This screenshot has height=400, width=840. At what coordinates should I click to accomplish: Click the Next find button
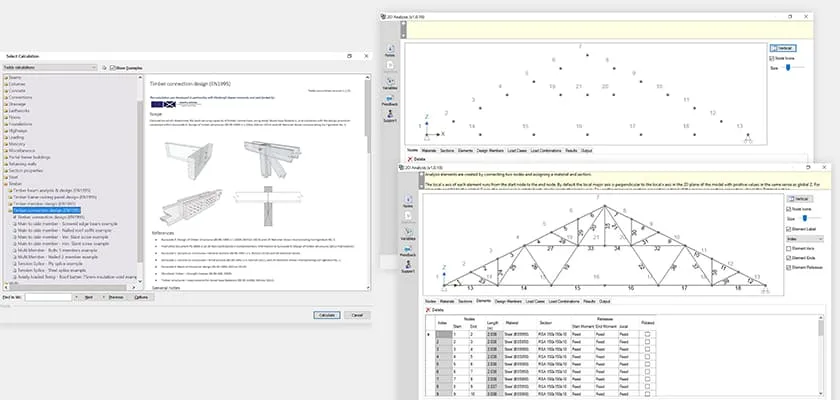tap(89, 297)
